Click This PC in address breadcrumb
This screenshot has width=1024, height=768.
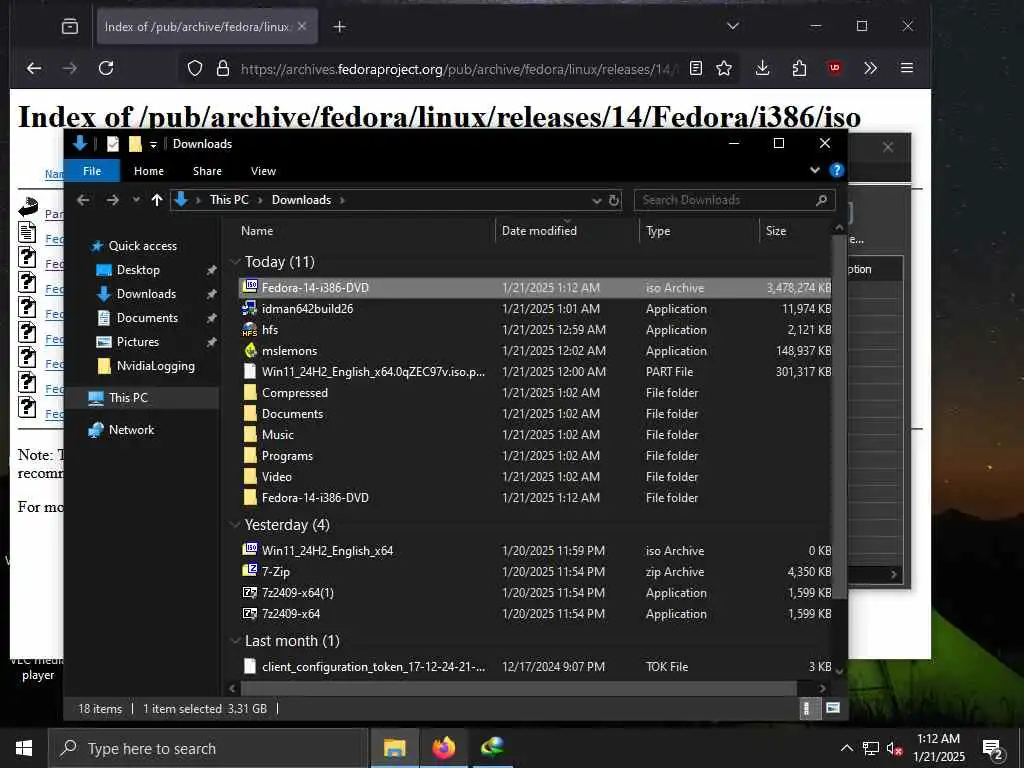(229, 200)
